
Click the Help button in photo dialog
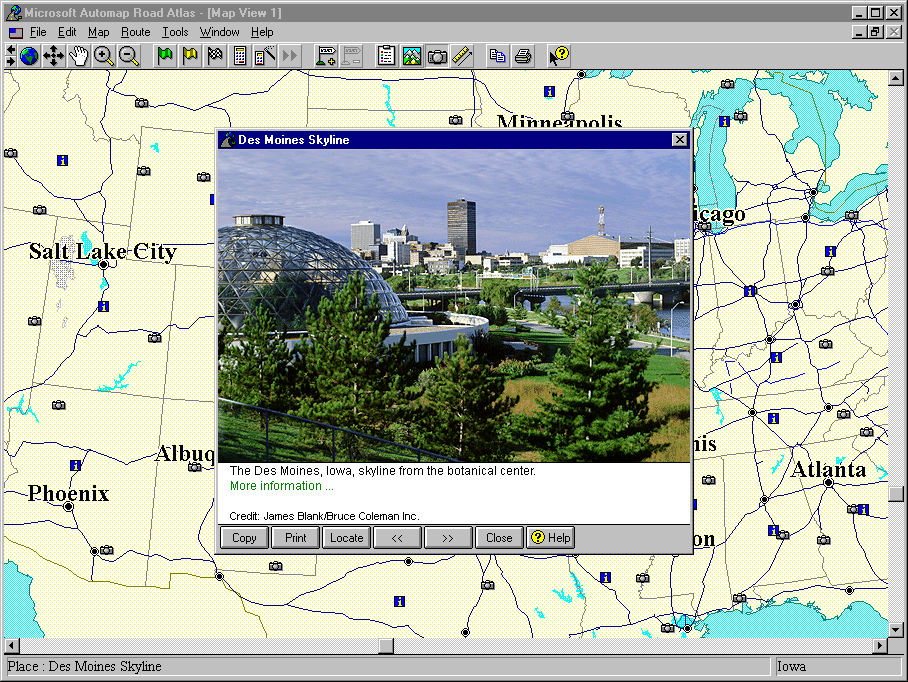point(550,538)
